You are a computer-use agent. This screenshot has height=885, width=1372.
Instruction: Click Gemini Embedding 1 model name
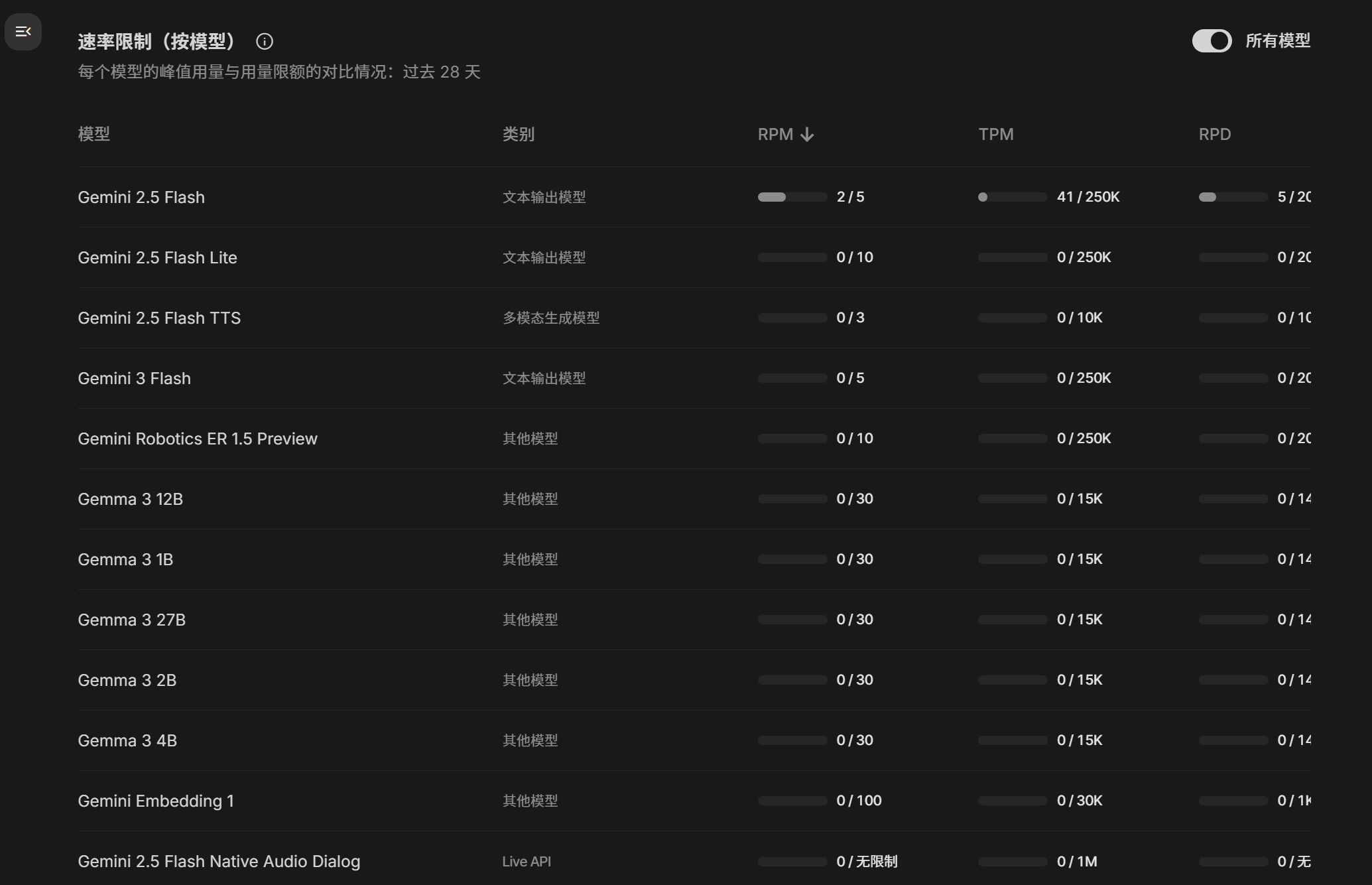155,801
